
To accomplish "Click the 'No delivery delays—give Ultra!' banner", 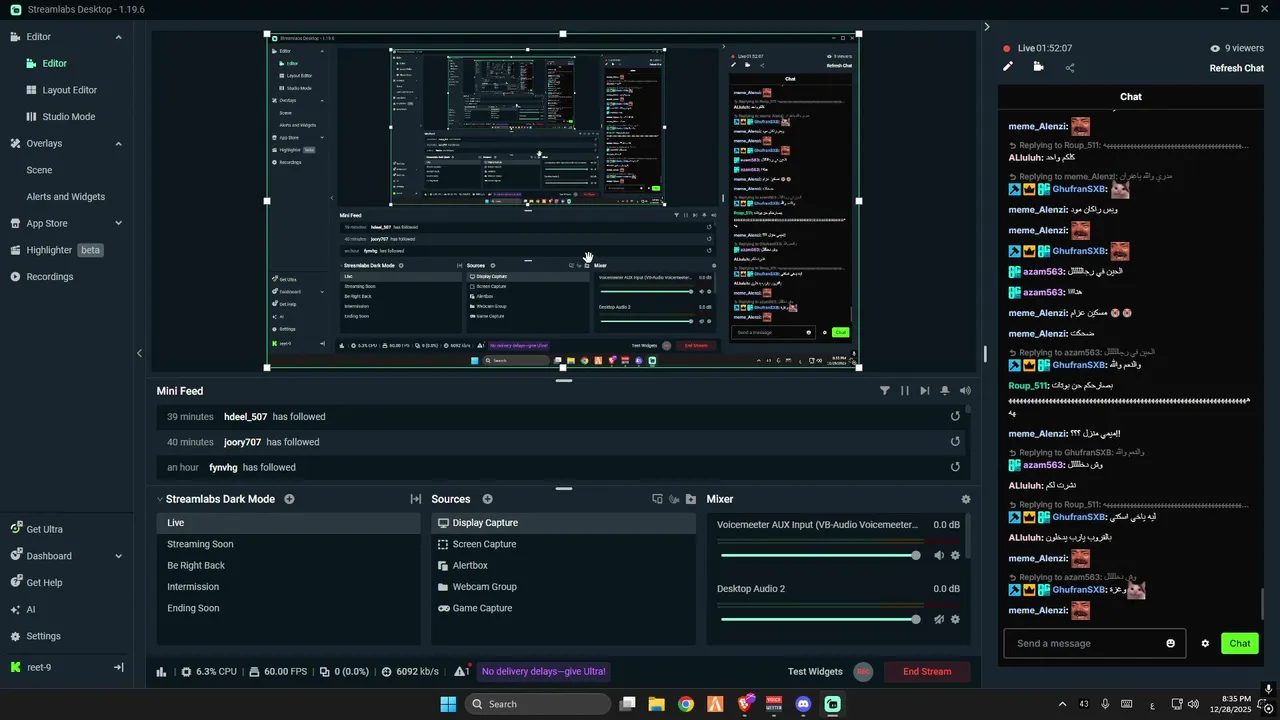I will 544,672.
